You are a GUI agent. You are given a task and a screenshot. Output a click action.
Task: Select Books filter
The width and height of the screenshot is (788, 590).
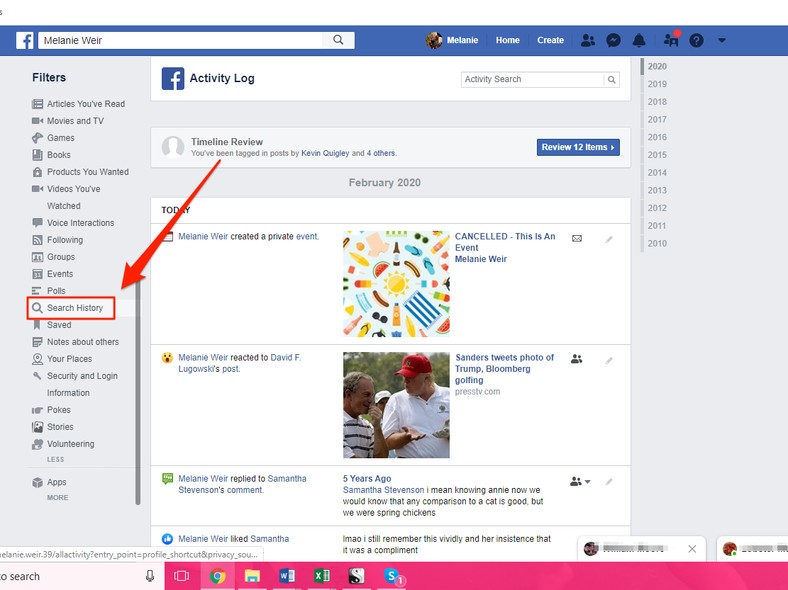coord(51,155)
